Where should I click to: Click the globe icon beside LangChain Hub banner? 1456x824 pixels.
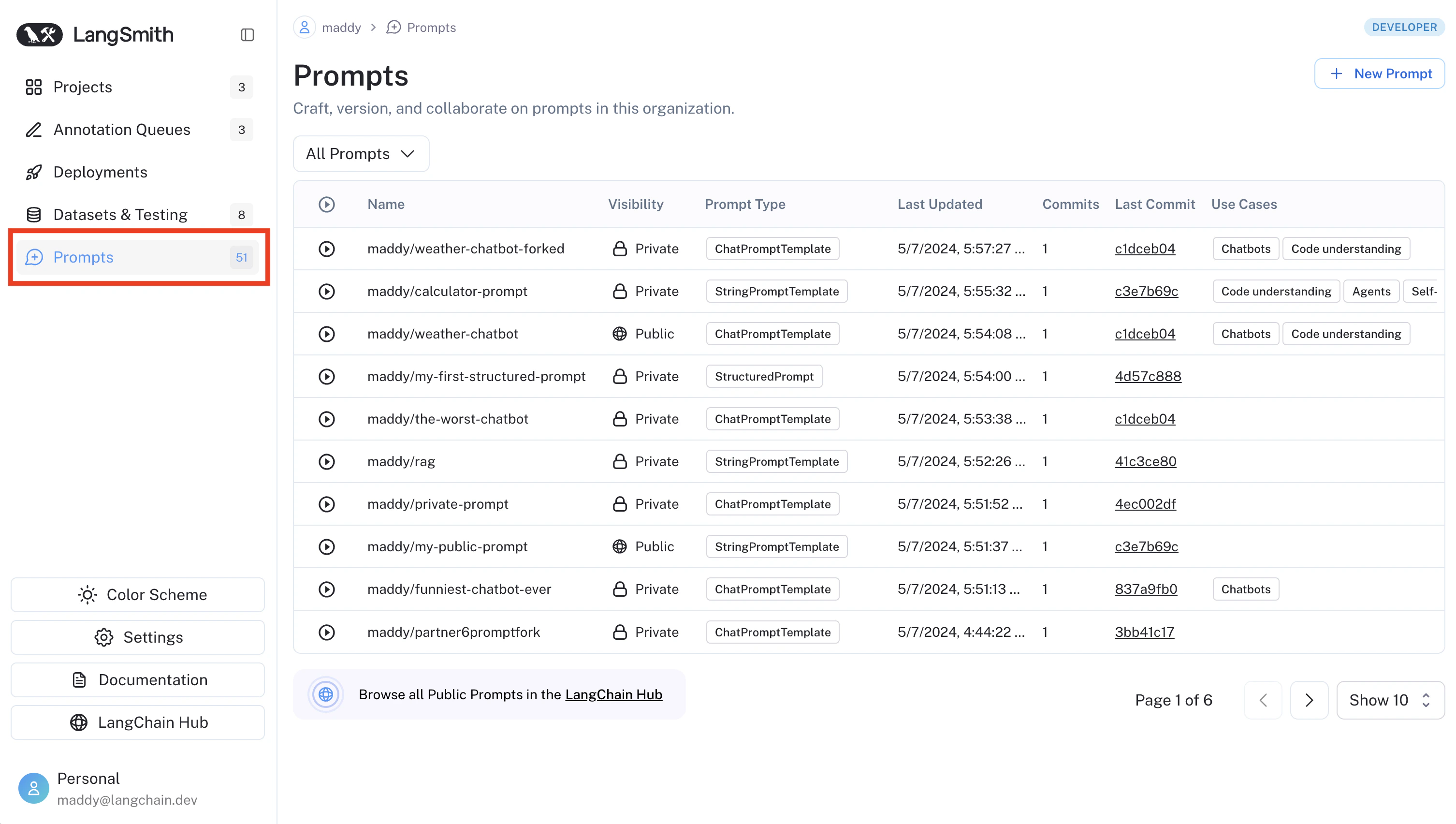click(x=326, y=694)
